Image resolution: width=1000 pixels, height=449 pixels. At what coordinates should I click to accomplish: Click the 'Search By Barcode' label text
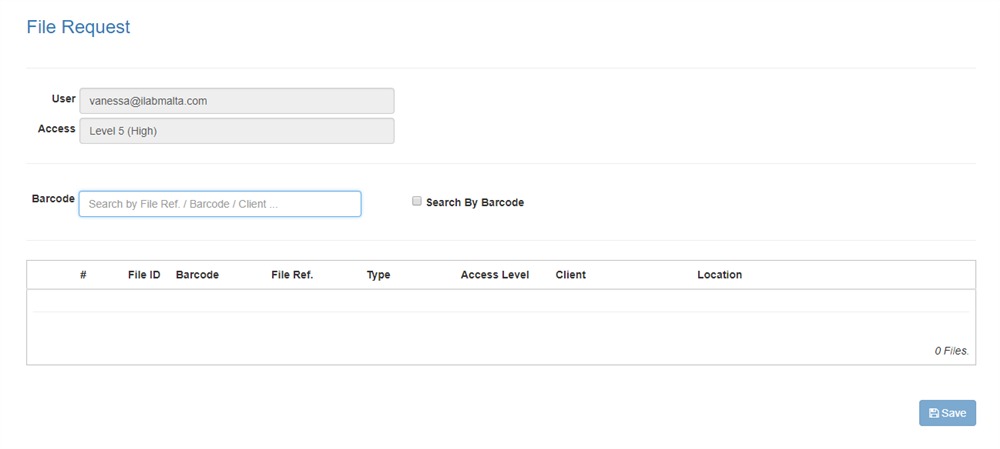474,202
